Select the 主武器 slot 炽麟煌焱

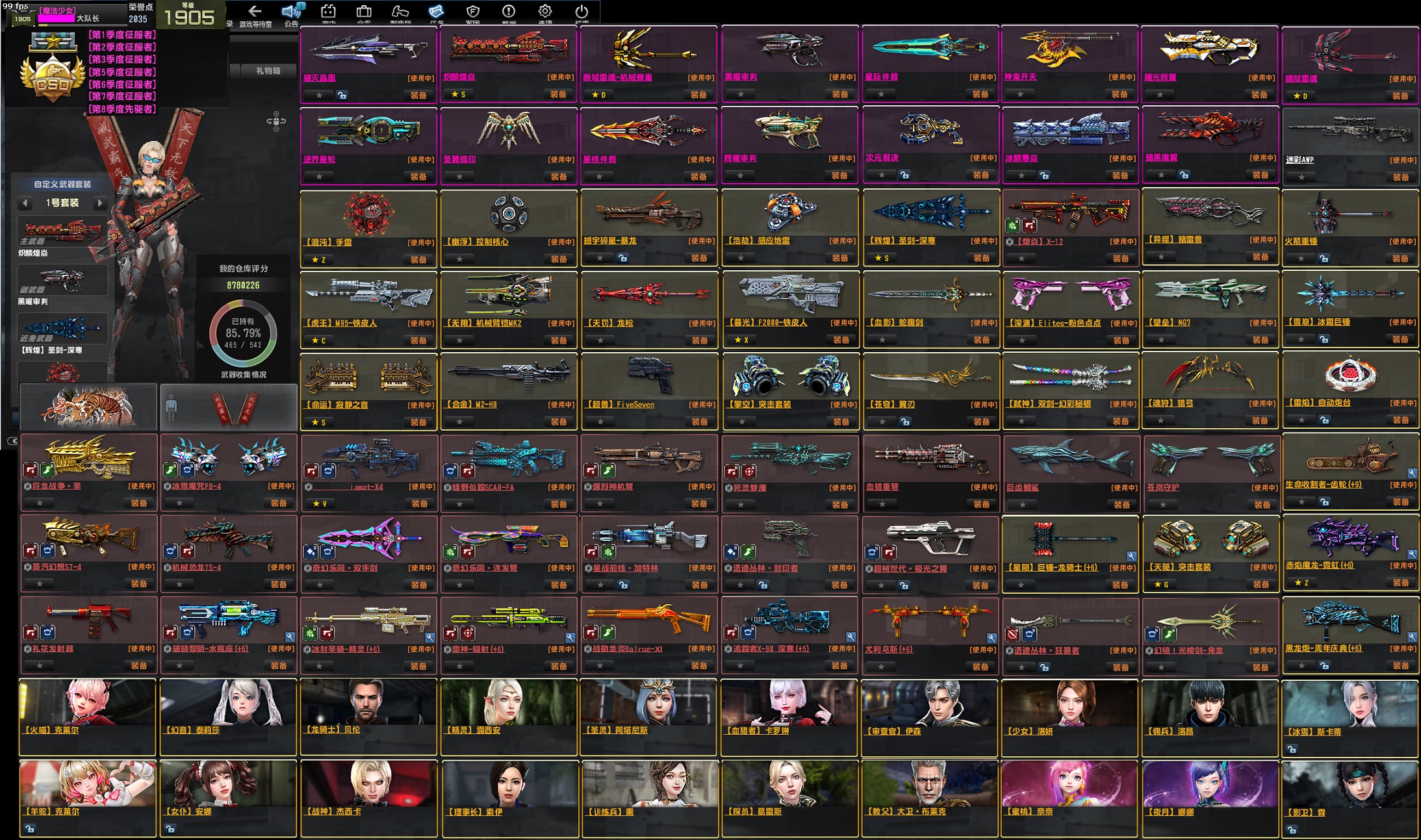62,232
